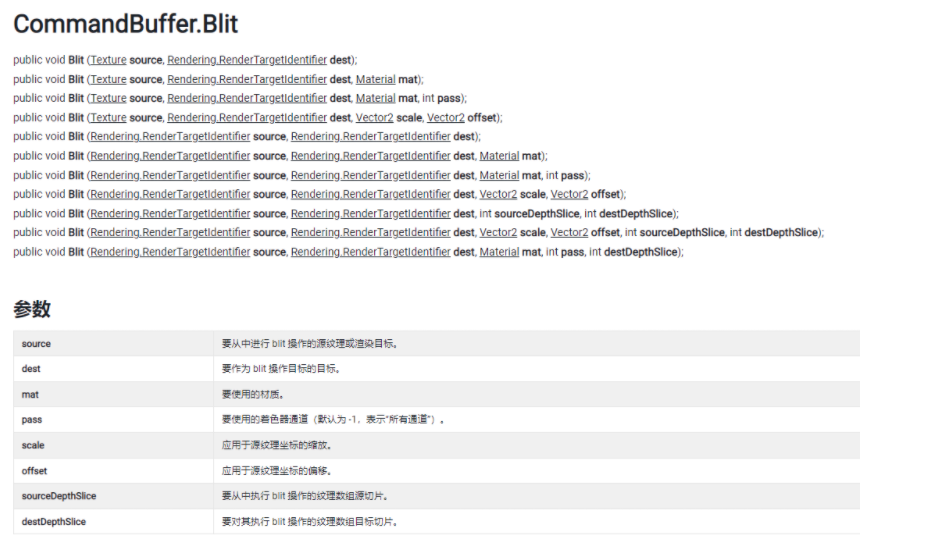Open dest RenderTargetIdentifier link in sourceDepthSlice overload
926x558 pixels.
371,214
